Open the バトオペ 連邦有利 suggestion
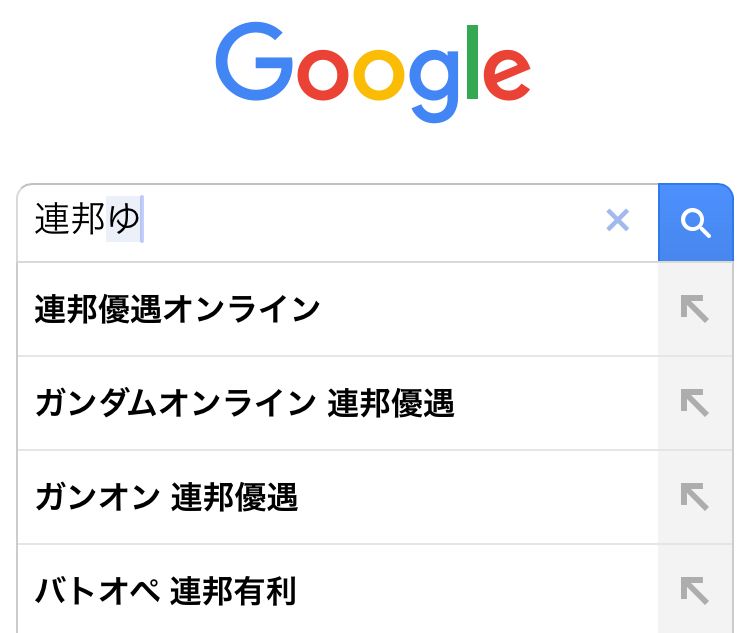This screenshot has height=633, width=750. (x=165, y=591)
